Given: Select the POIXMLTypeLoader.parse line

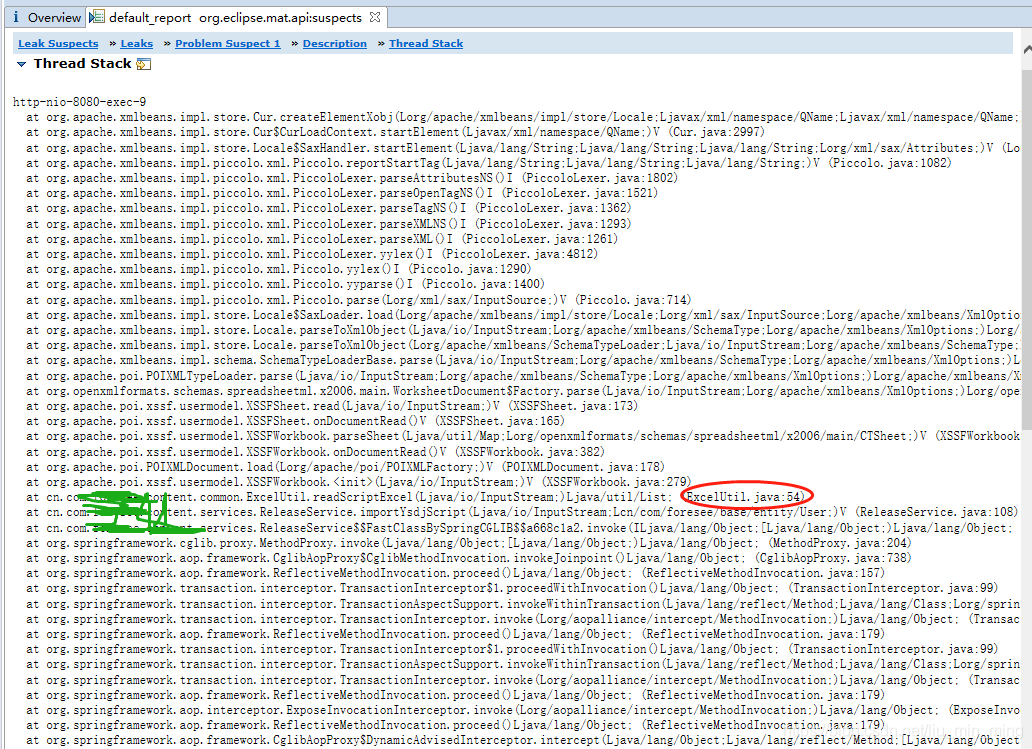Looking at the screenshot, I should pyautogui.click(x=523, y=376).
